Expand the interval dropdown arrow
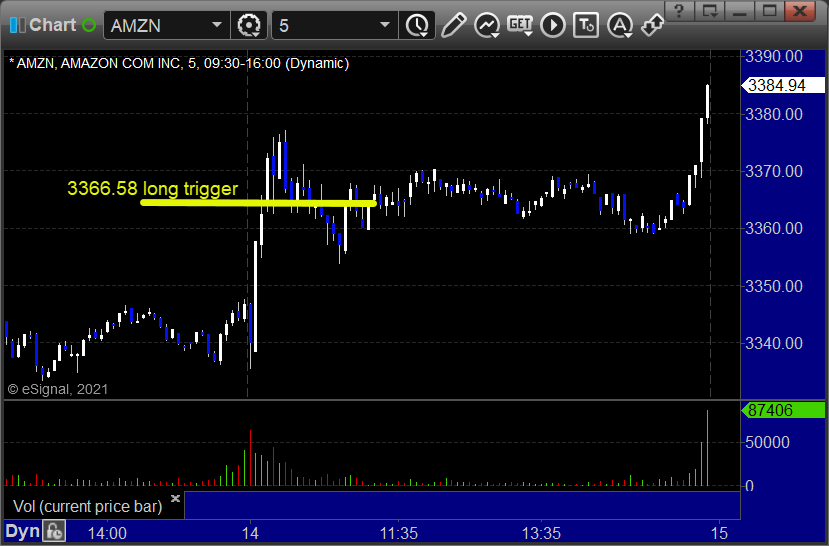 pyautogui.click(x=385, y=25)
